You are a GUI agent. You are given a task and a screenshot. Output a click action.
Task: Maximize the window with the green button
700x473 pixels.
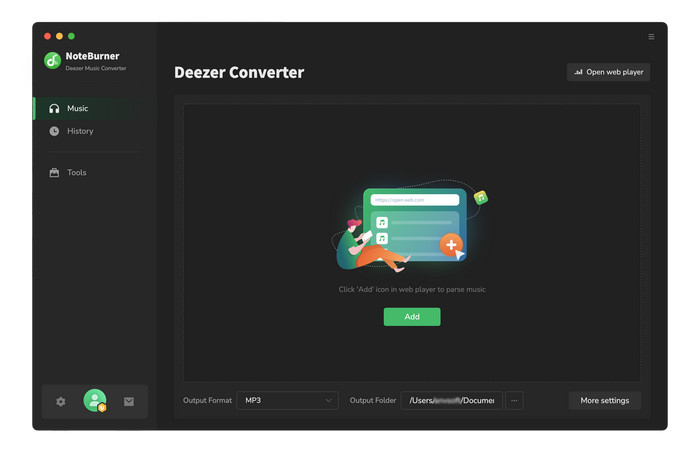click(x=71, y=36)
